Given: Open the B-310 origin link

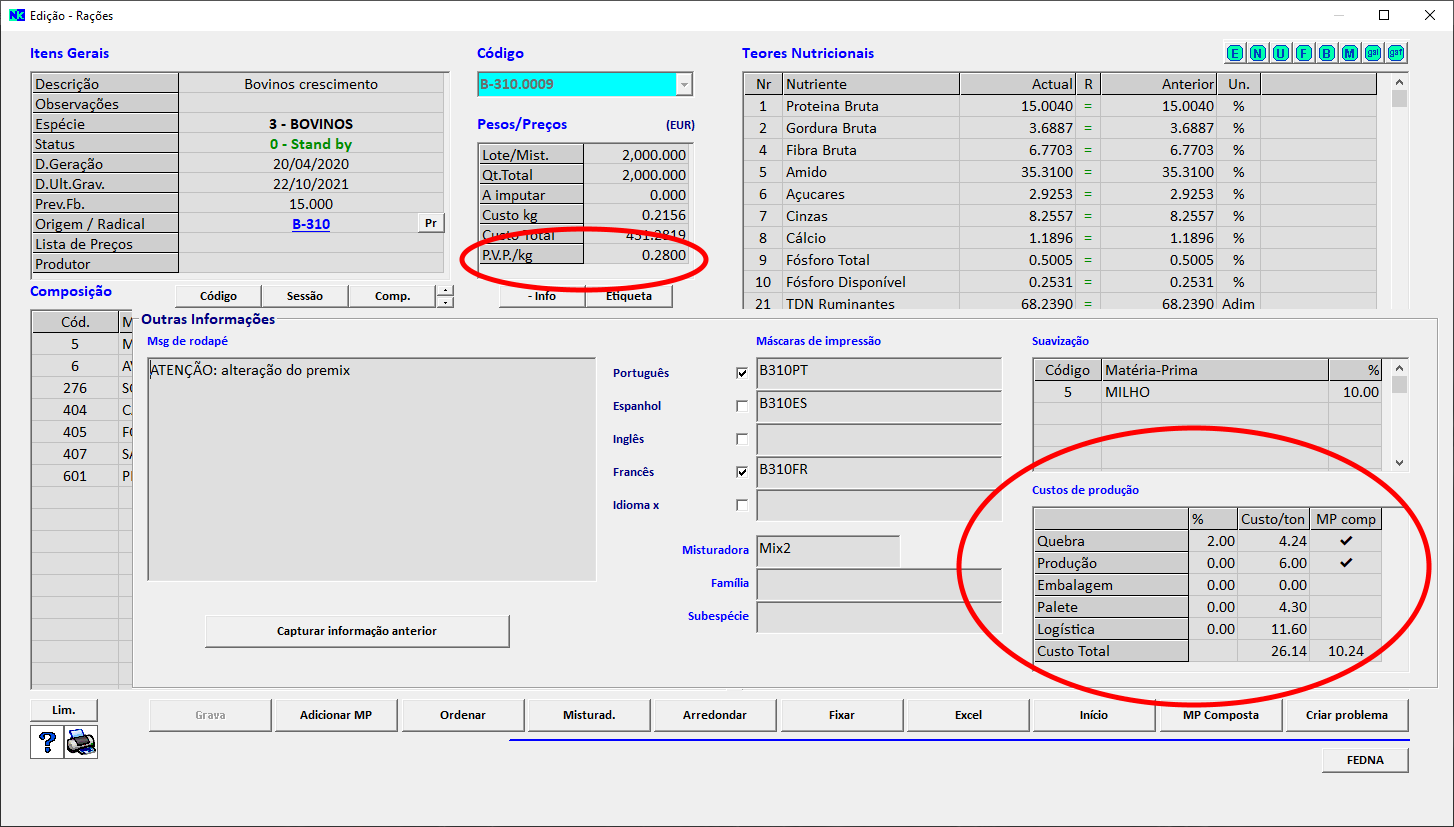Looking at the screenshot, I should (x=311, y=224).
